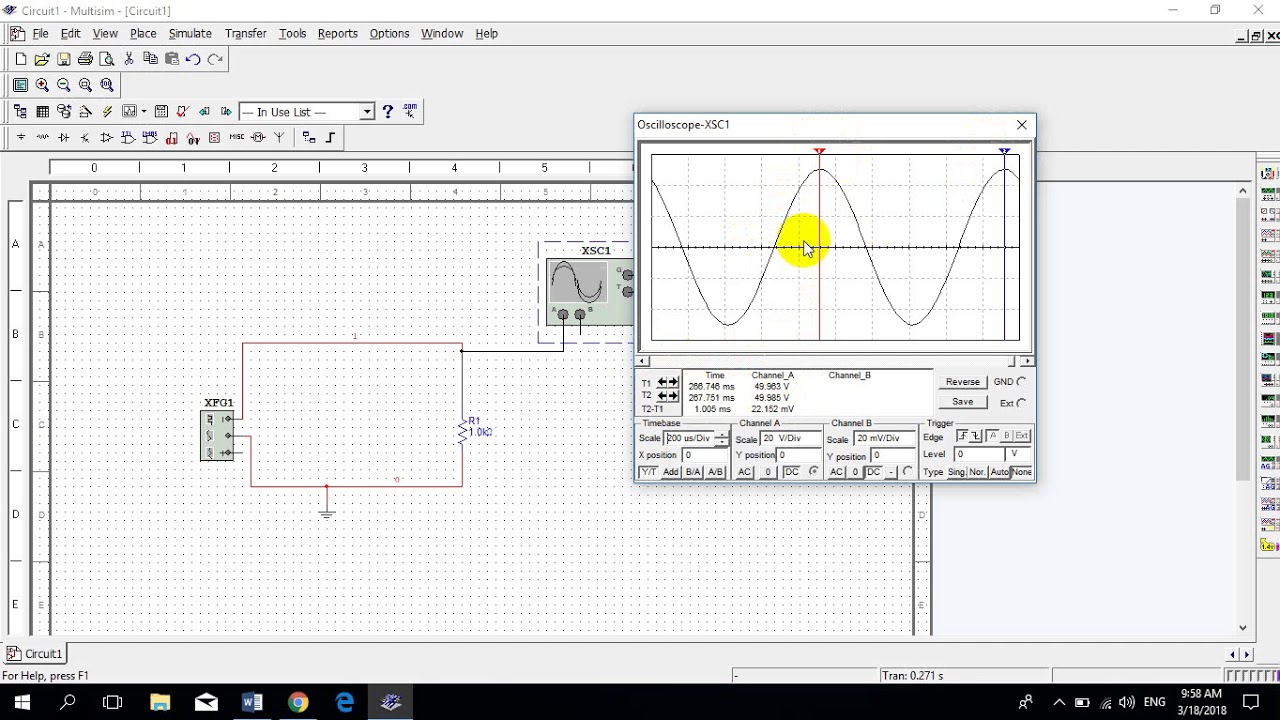The height and width of the screenshot is (720, 1280).
Task: Click the Save diskette icon in toolbar
Action: point(64,59)
